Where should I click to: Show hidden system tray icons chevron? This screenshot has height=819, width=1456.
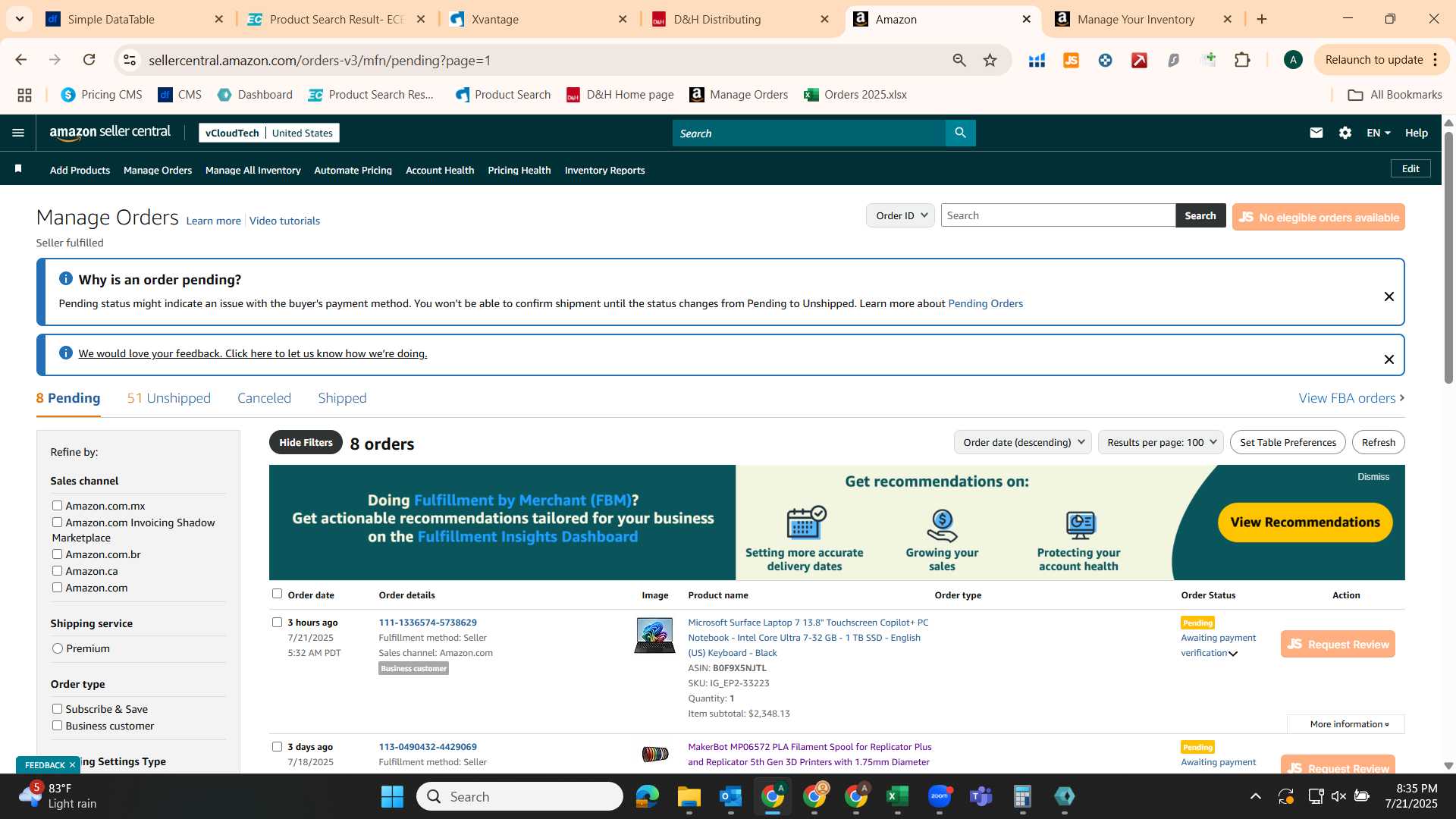(1256, 796)
